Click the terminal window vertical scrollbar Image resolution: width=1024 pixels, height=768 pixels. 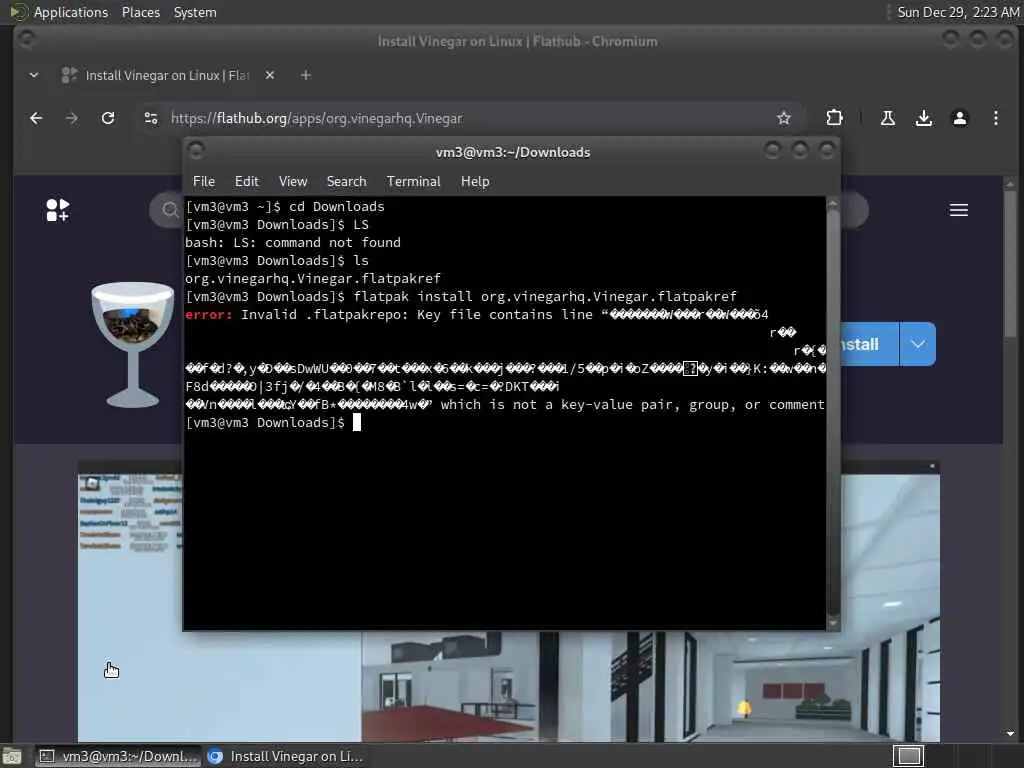pyautogui.click(x=833, y=413)
